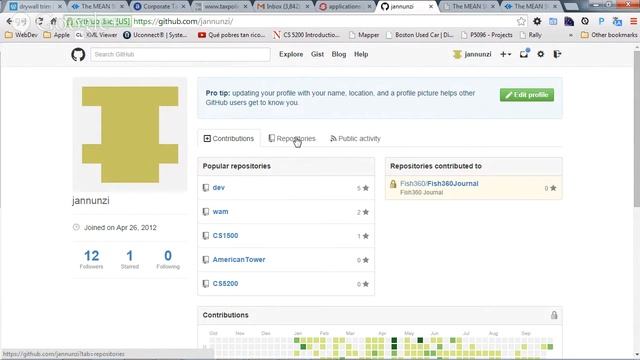This screenshot has width=640, height=360.
Task: Switch to Corporate browser tab
Action: point(159,7)
